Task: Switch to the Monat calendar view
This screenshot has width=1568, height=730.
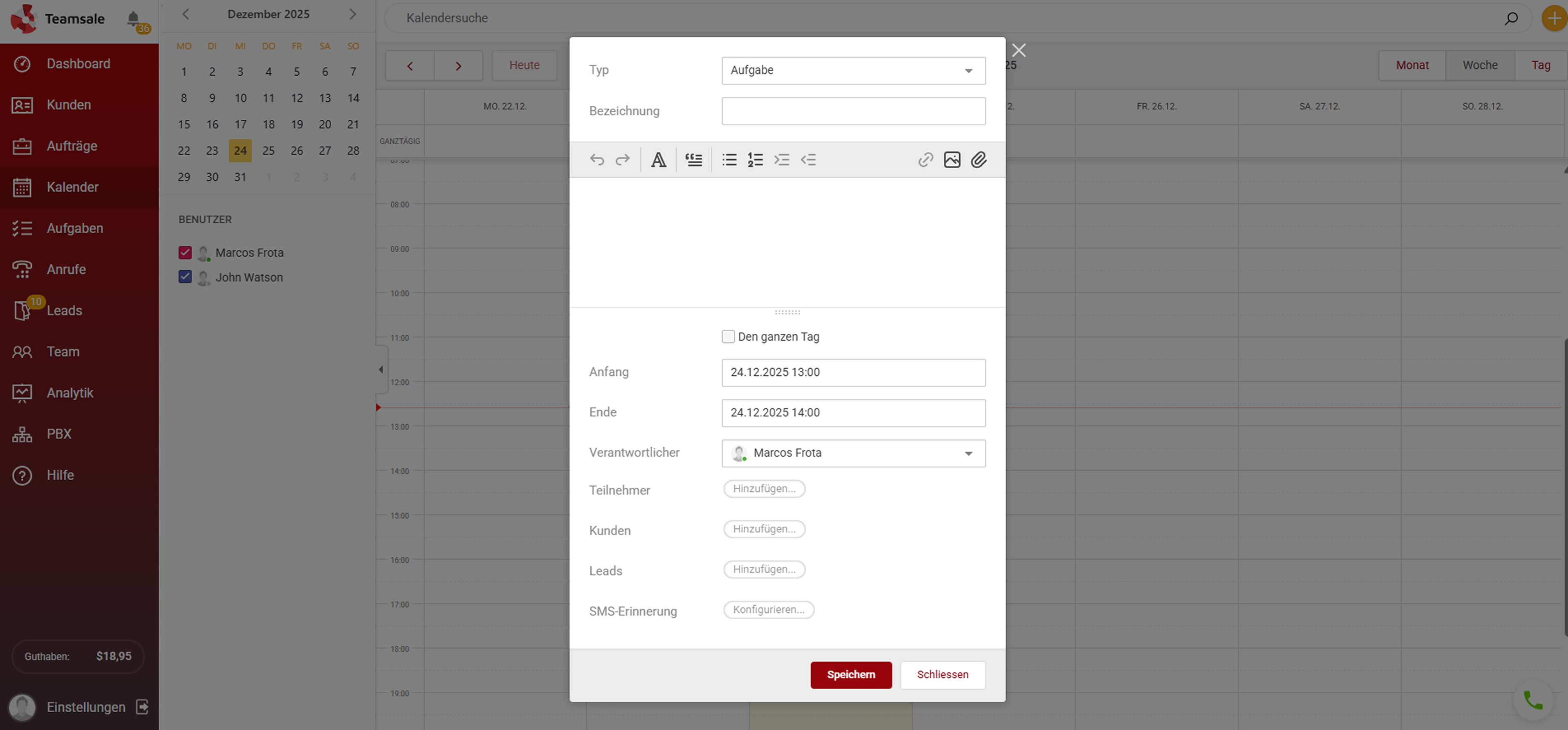Action: [1412, 65]
